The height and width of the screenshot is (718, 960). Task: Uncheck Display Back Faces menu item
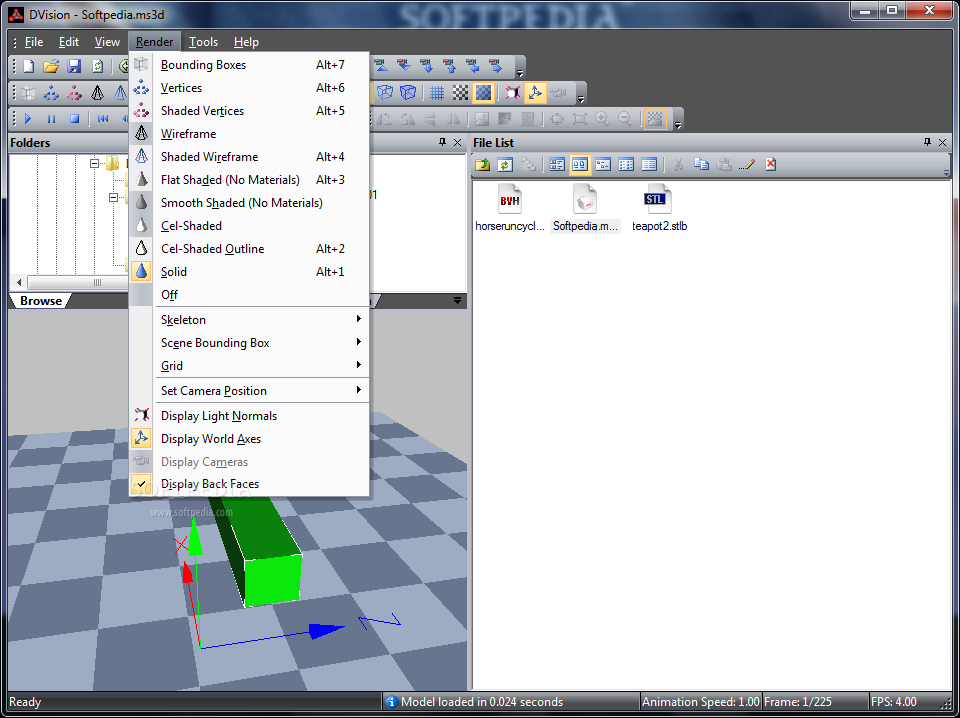(x=249, y=484)
